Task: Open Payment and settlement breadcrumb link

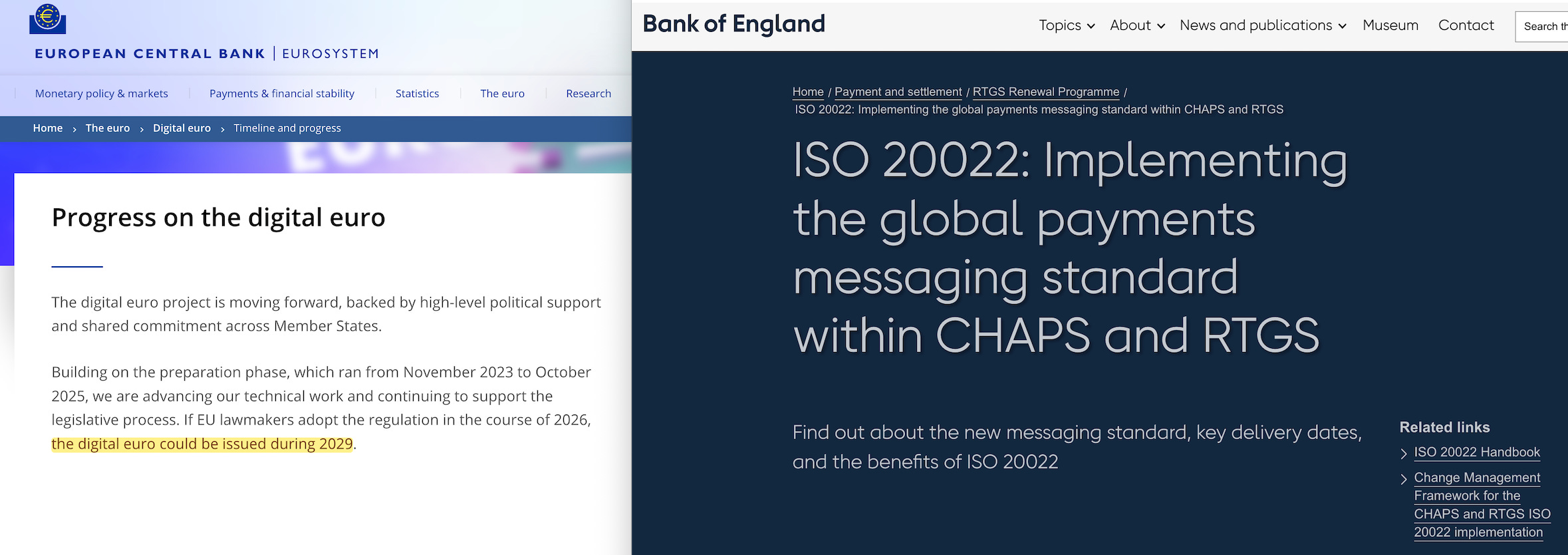Action: pos(898,92)
